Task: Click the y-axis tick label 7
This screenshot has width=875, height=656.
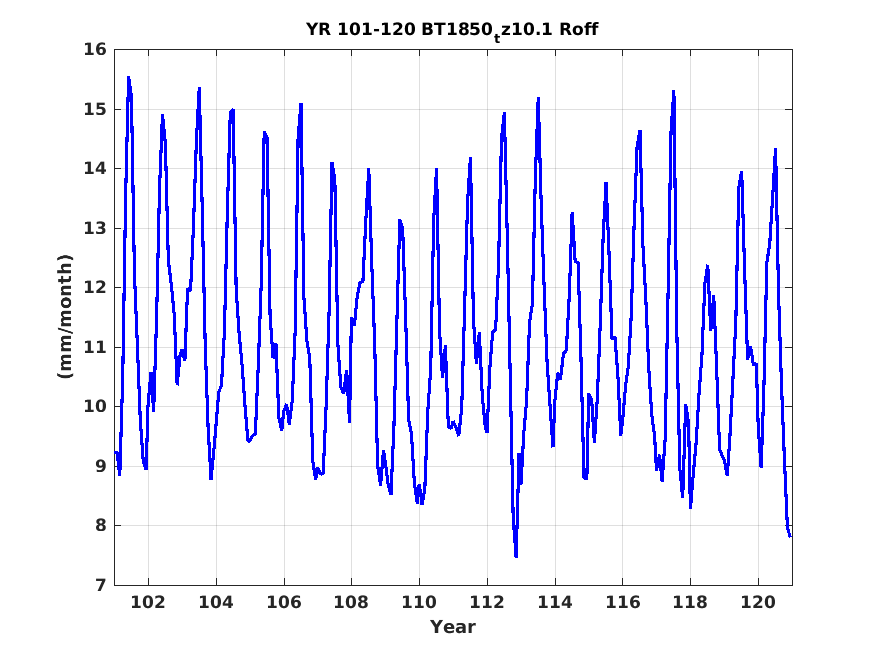Action: (x=100, y=585)
